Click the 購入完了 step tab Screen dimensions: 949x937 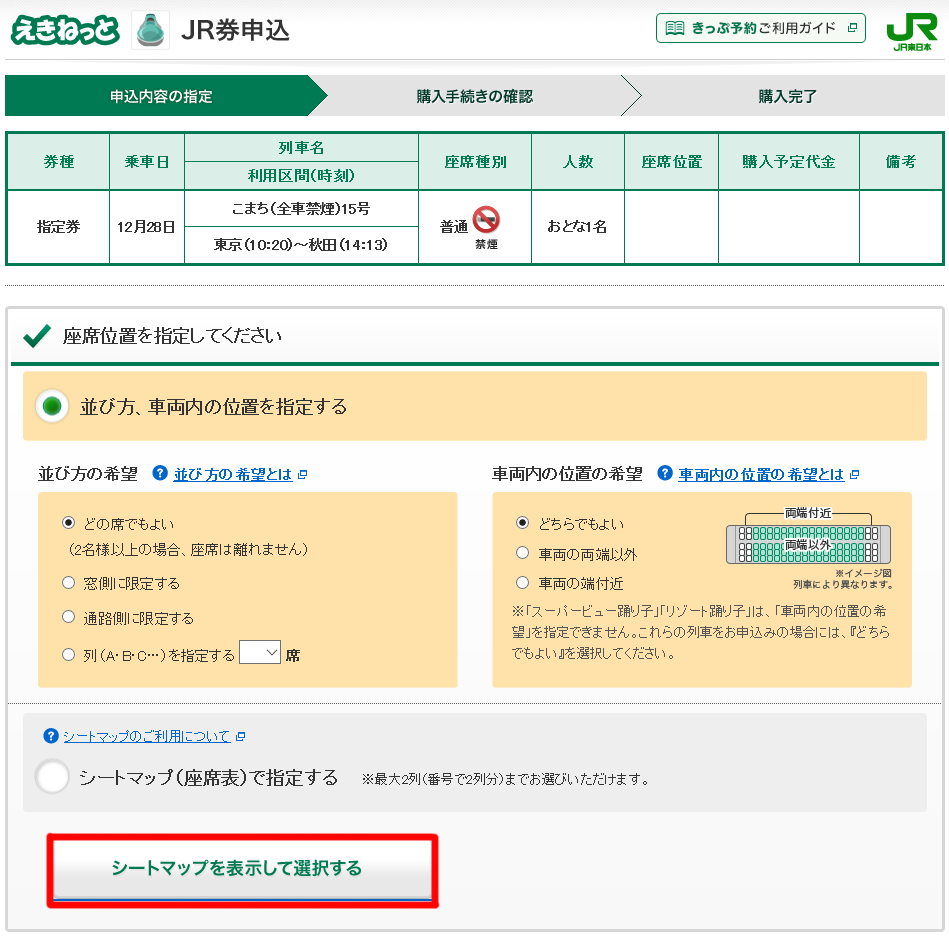[787, 96]
